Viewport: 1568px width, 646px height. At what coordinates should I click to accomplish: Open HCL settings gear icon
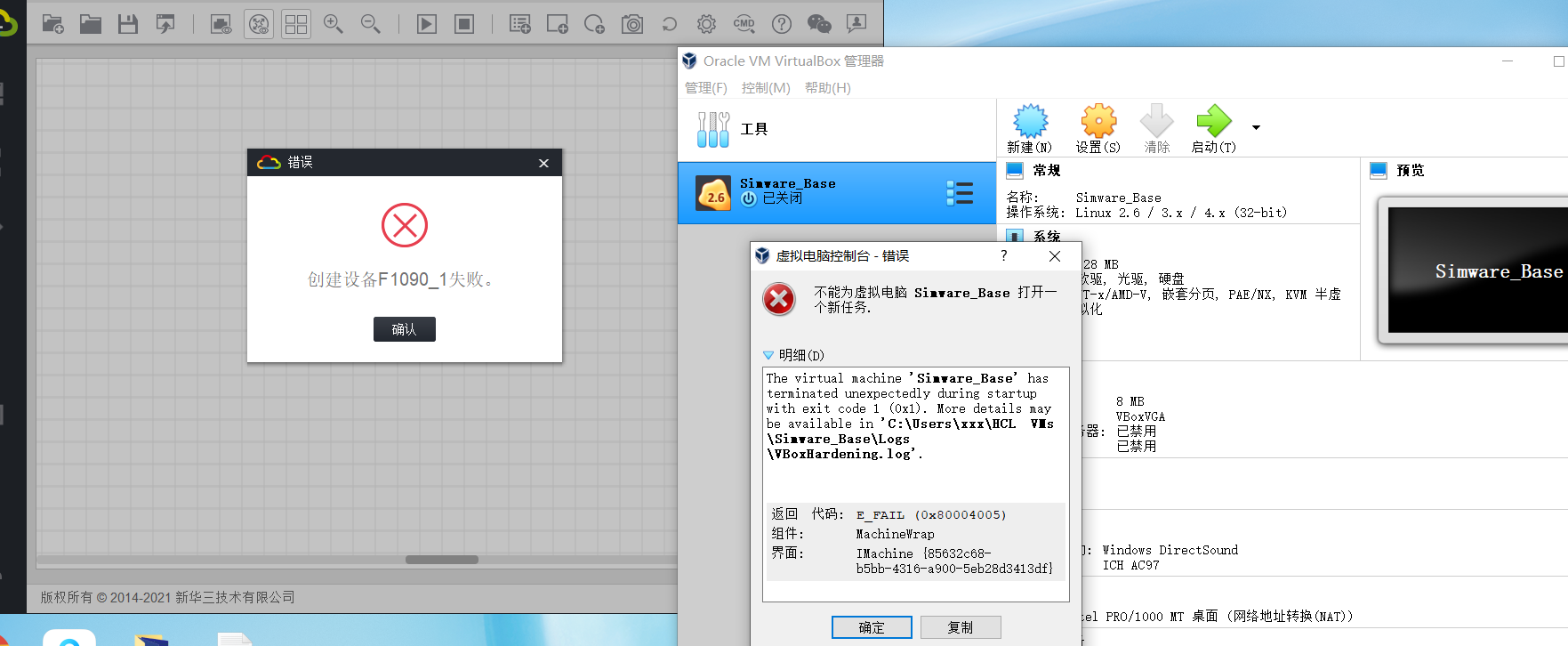[707, 24]
